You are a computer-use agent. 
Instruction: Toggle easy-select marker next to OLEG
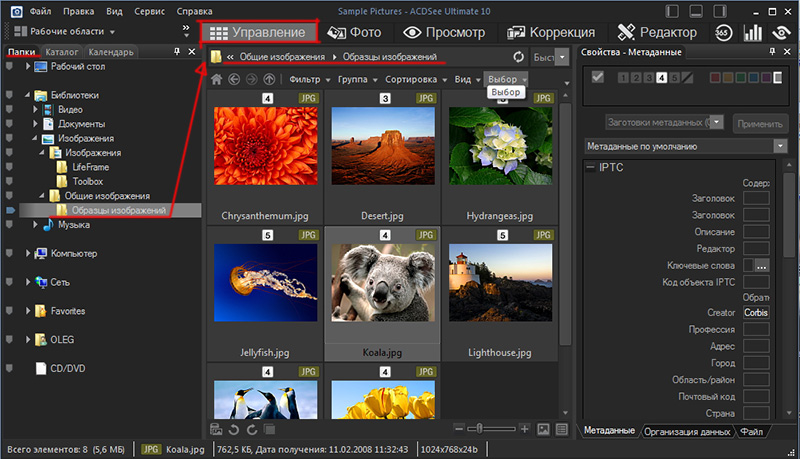9,340
